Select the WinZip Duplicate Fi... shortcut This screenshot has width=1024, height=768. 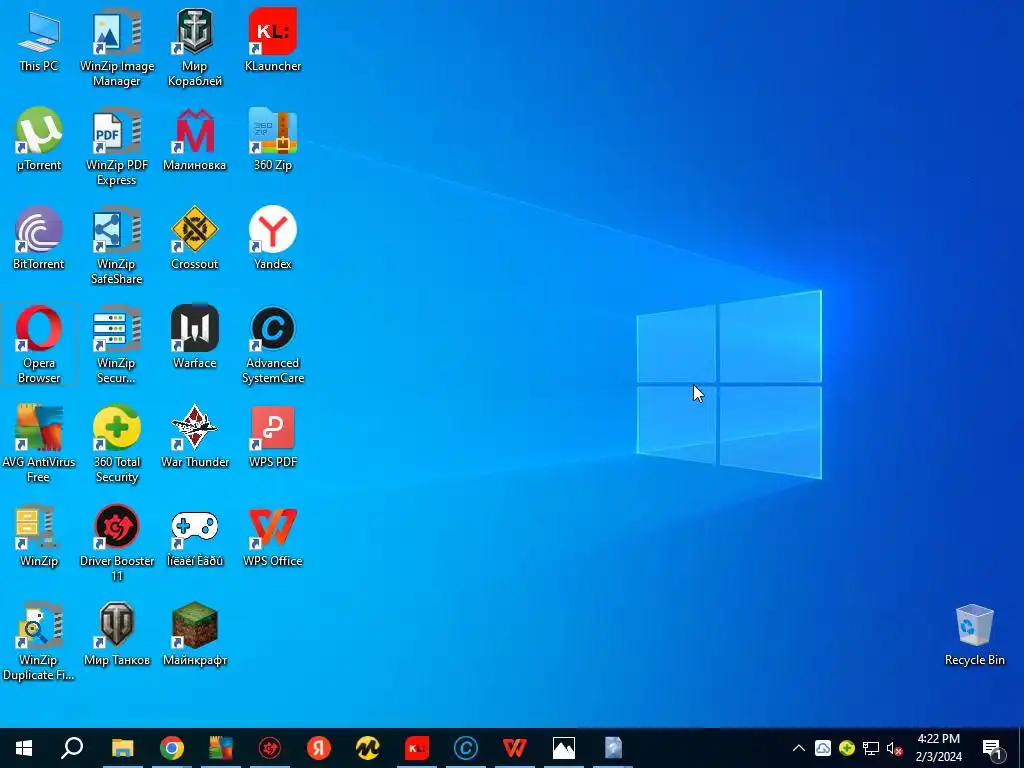pos(39,641)
